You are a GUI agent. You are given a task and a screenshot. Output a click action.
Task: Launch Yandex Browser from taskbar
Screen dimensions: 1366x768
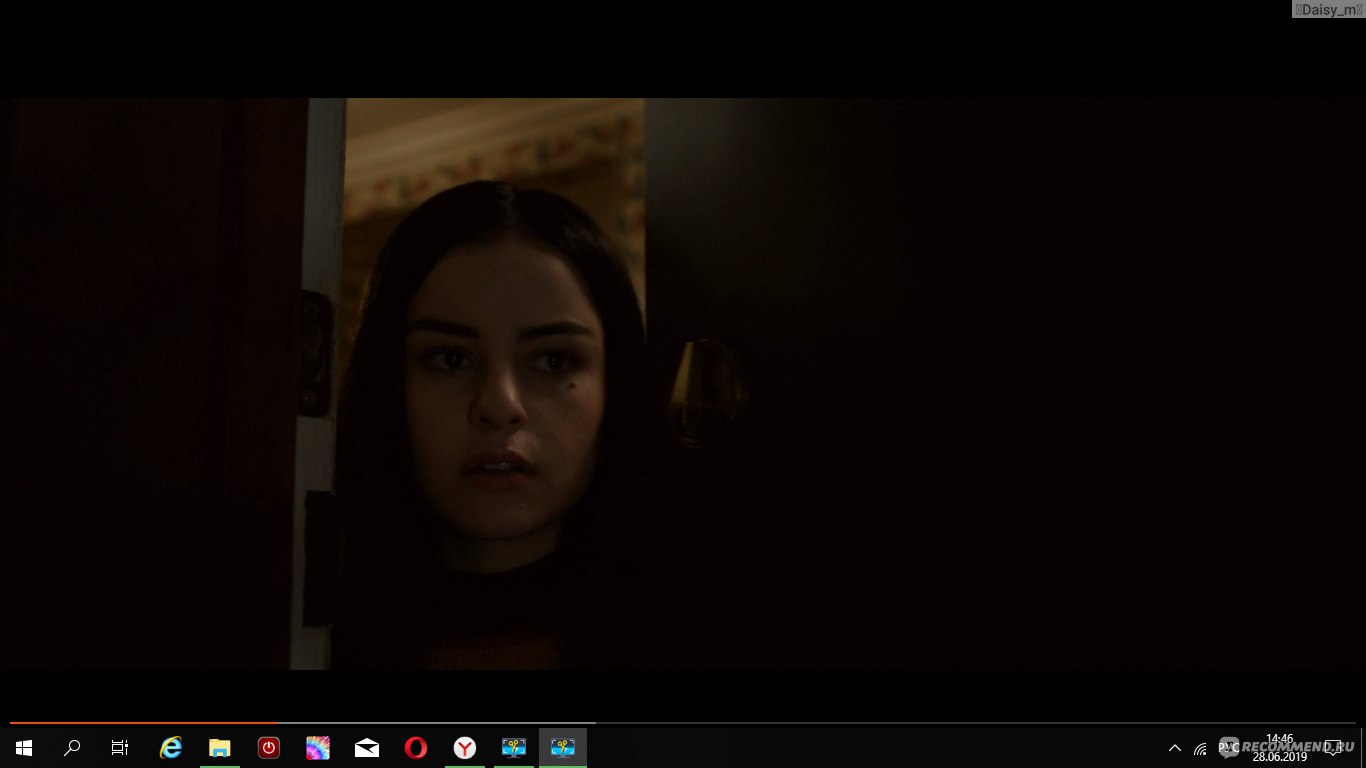click(x=465, y=748)
